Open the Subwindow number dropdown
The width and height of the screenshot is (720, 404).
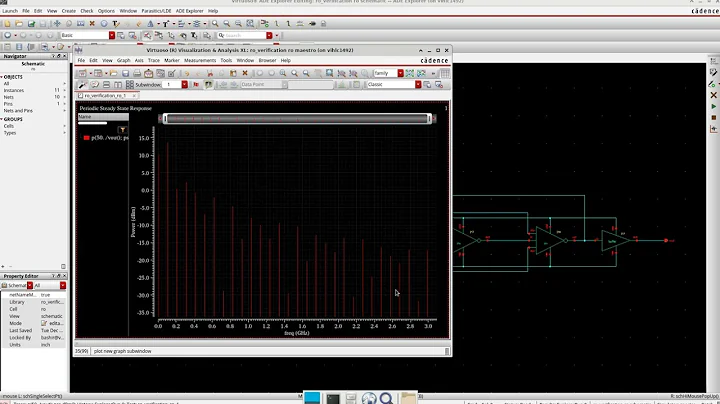[185, 84]
